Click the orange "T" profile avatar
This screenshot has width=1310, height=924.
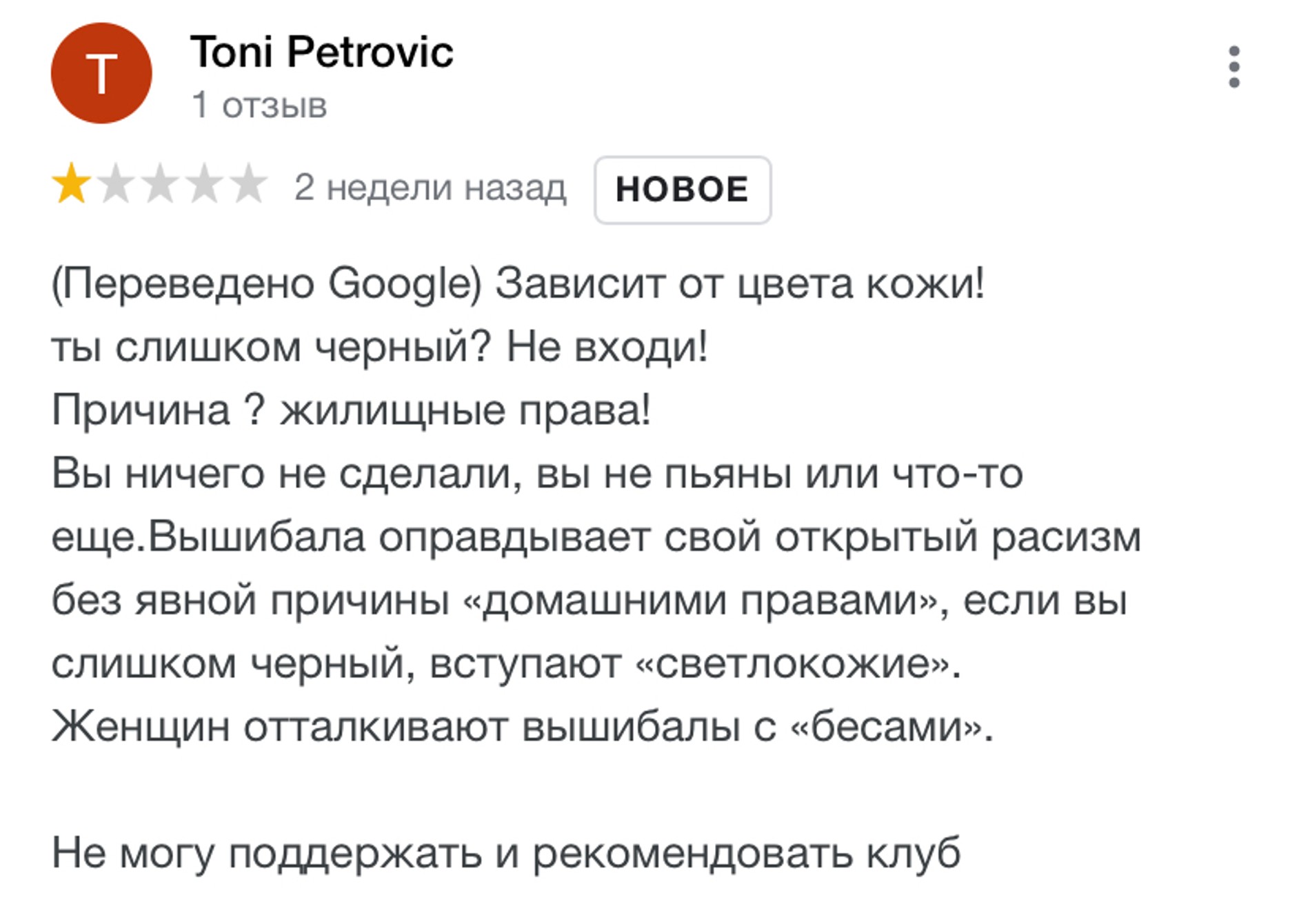point(101,73)
